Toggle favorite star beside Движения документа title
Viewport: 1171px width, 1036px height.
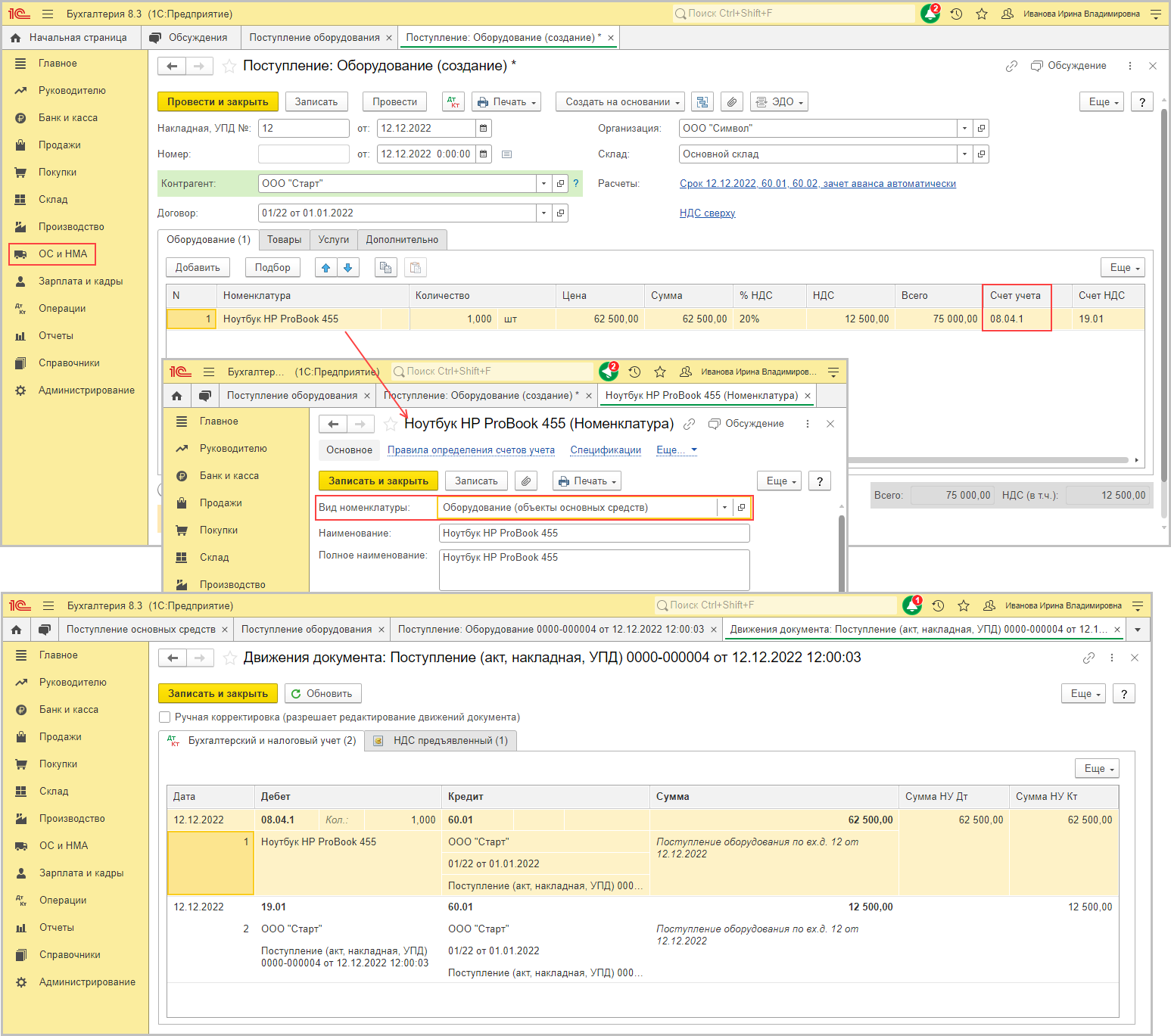click(x=230, y=658)
